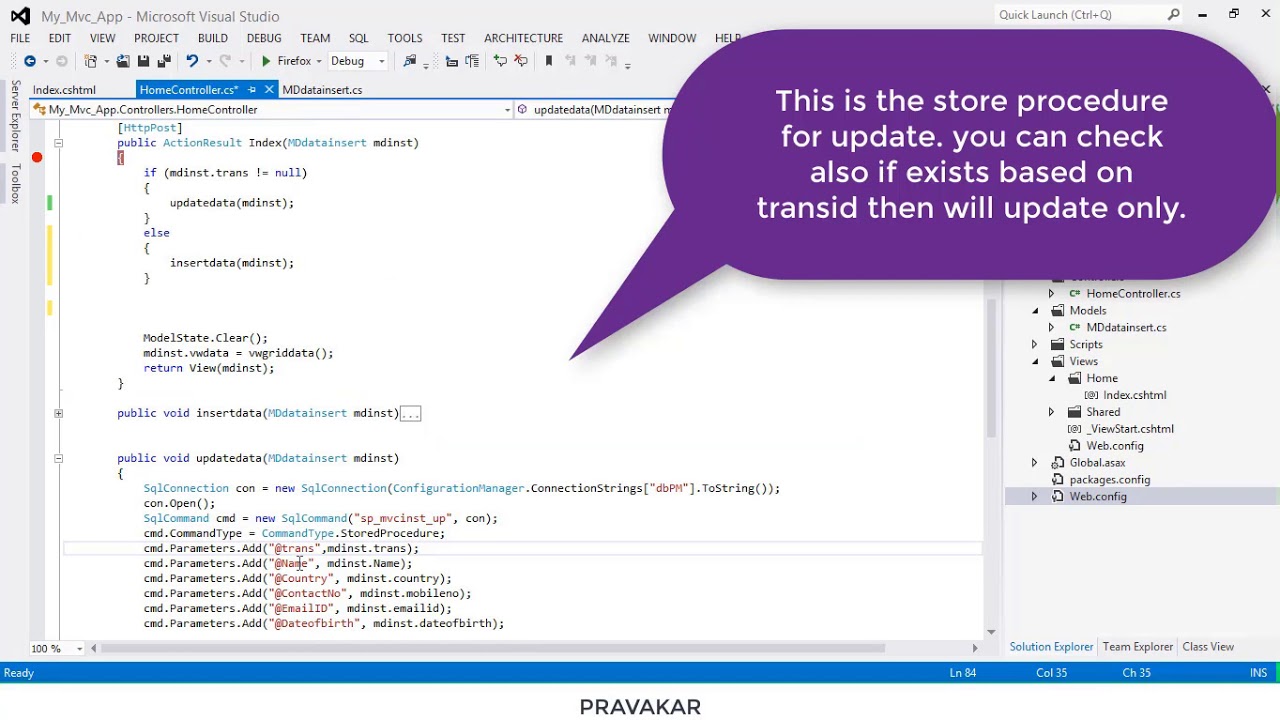
Task: Open the TOOLS menu
Action: coord(405,38)
